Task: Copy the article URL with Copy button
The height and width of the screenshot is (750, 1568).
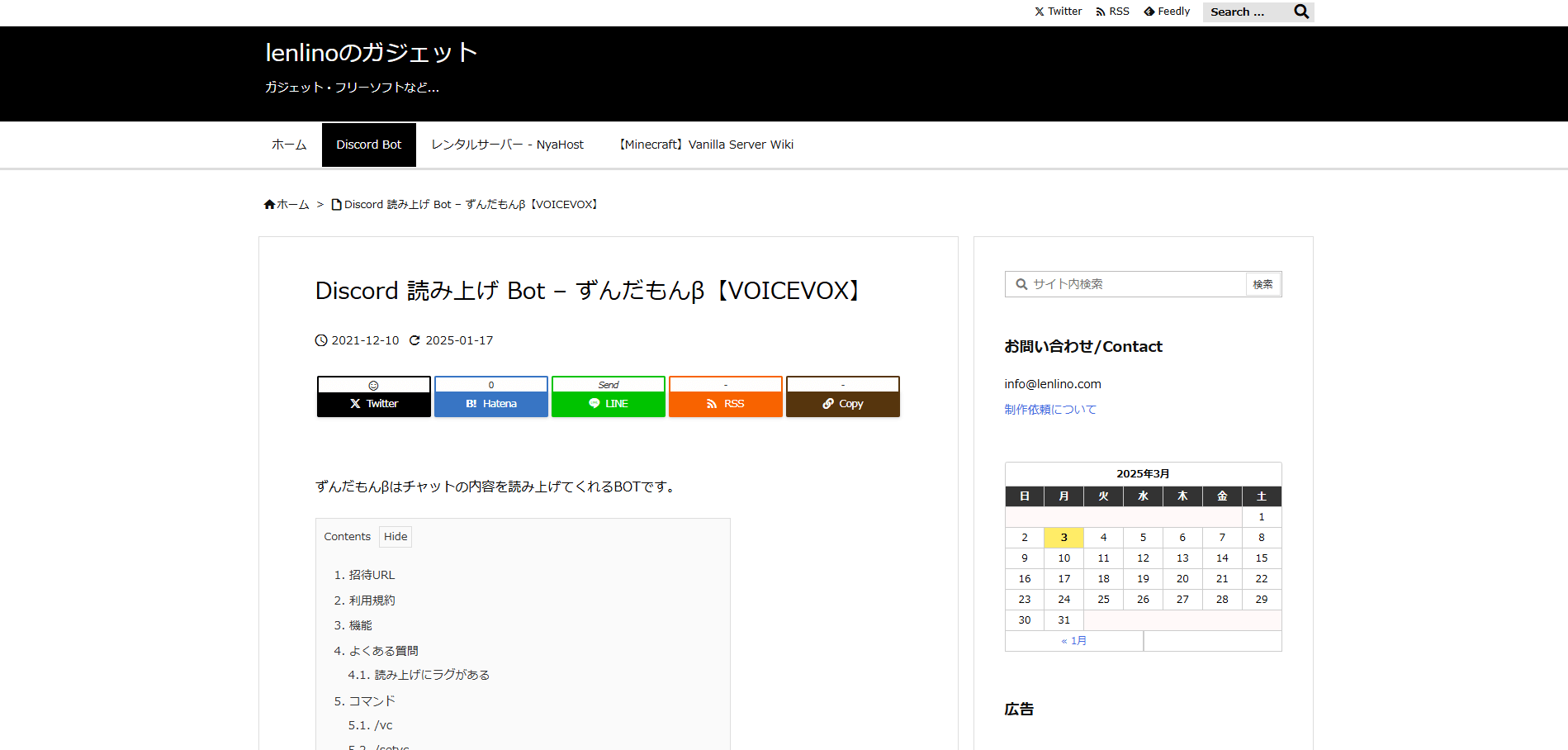Action: pos(843,404)
